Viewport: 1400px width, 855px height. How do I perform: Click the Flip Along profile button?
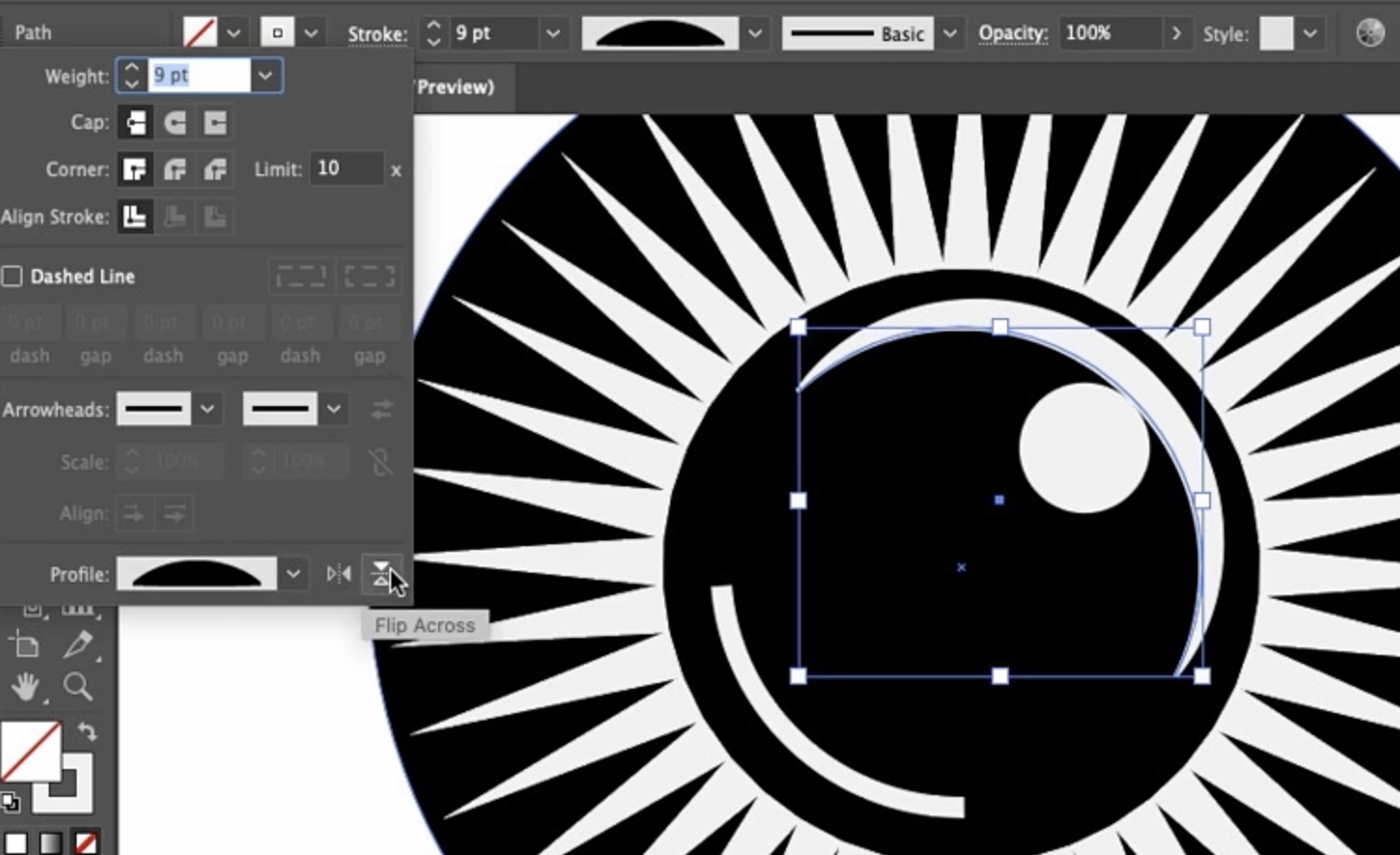(339, 573)
